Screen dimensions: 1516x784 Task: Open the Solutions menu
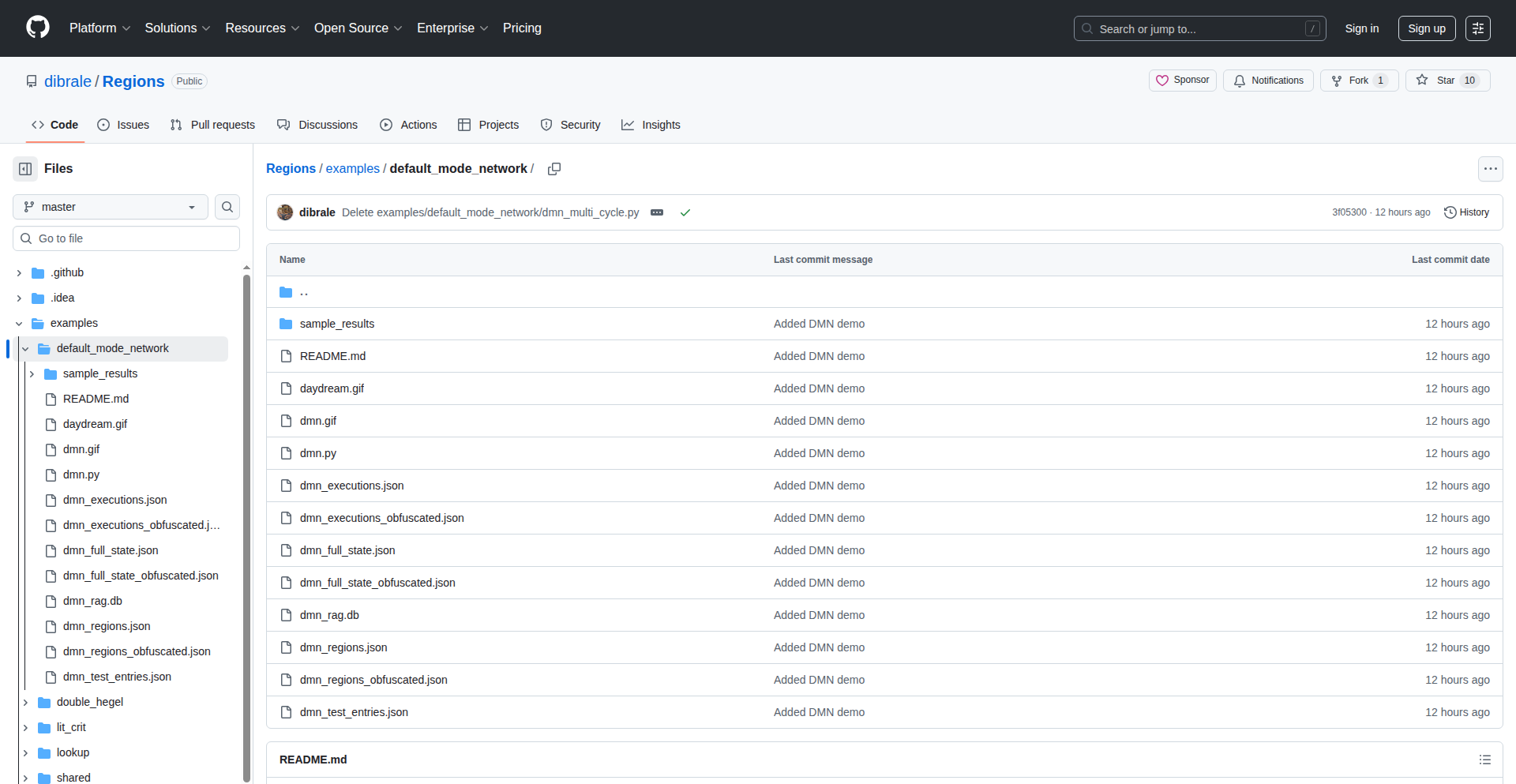(178, 28)
